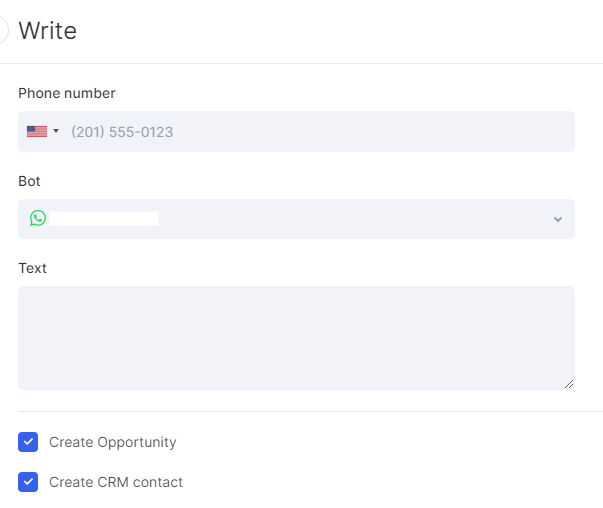Expand the Bot dropdown chevron
The width and height of the screenshot is (603, 508).
tap(558, 220)
